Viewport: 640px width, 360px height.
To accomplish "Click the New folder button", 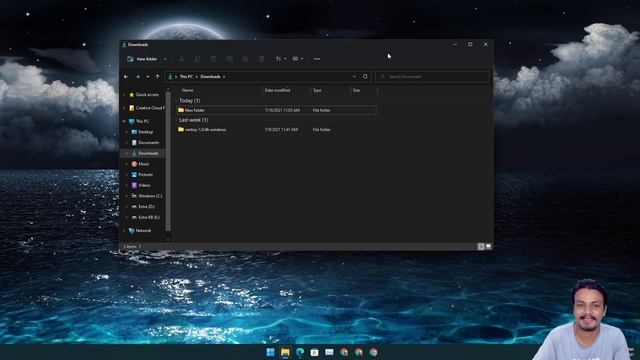I will (x=142, y=59).
